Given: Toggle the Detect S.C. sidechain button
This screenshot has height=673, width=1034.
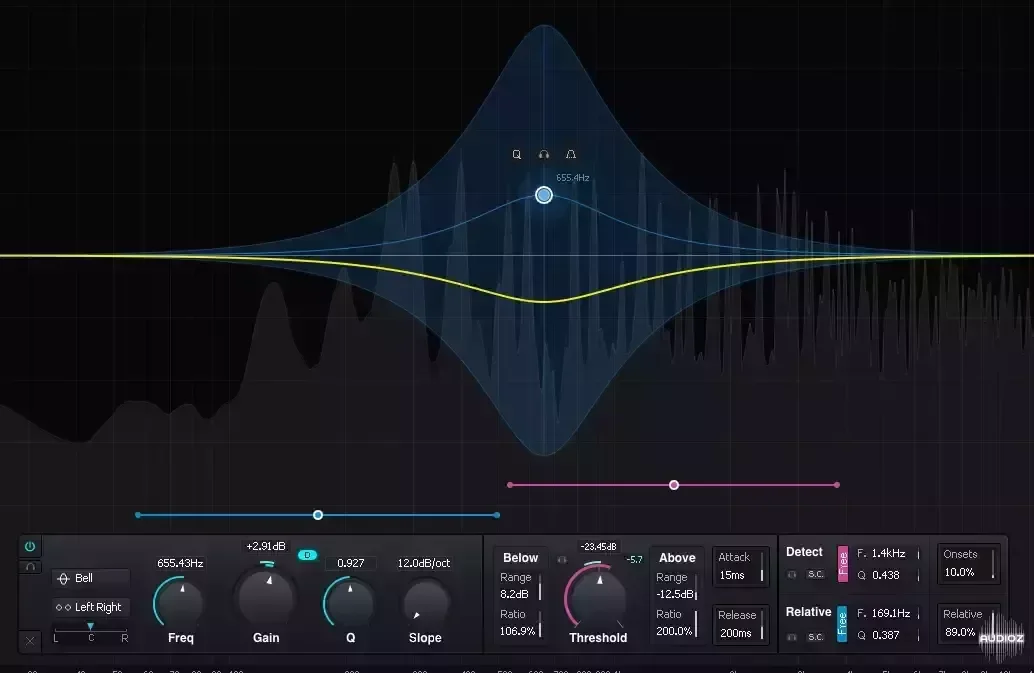Looking at the screenshot, I should (816, 574).
